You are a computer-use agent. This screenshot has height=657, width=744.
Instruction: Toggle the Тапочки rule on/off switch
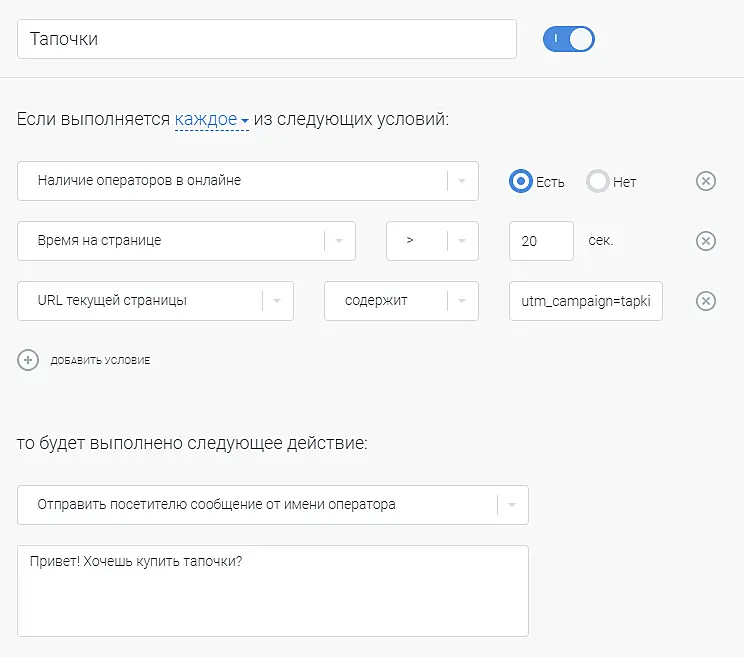(568, 39)
